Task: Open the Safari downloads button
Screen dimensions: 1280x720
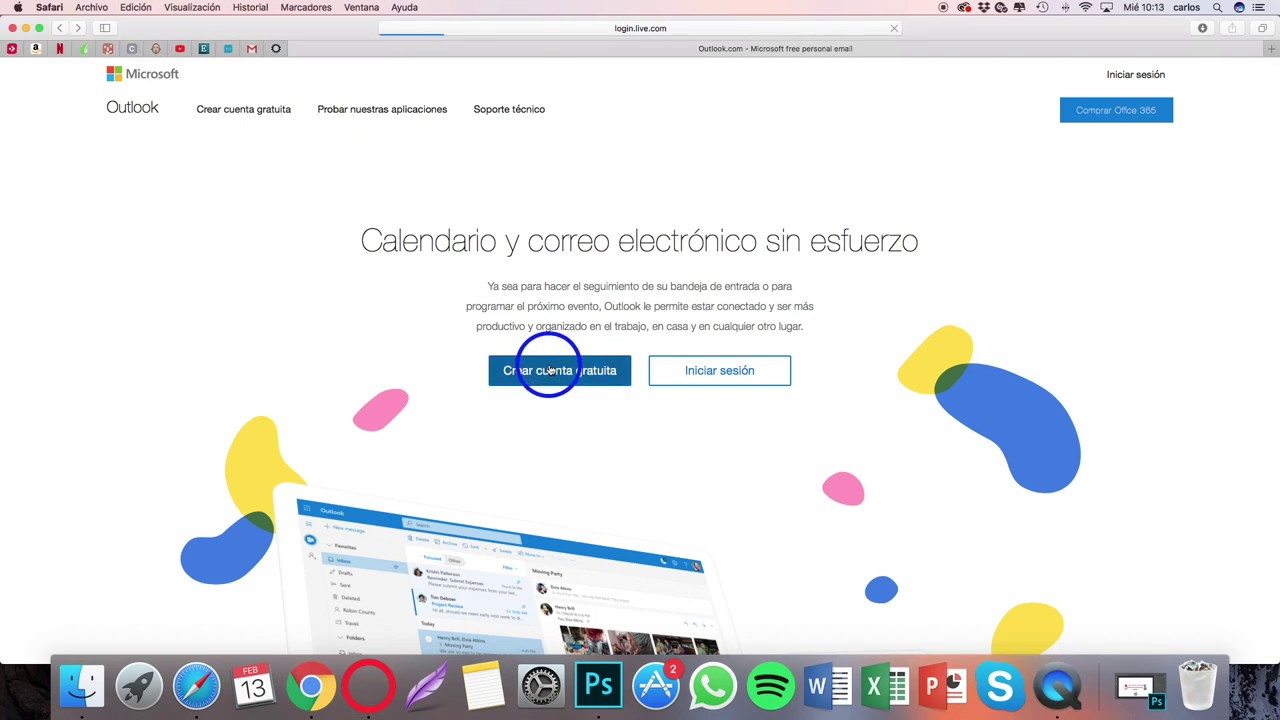Action: pyautogui.click(x=1203, y=28)
